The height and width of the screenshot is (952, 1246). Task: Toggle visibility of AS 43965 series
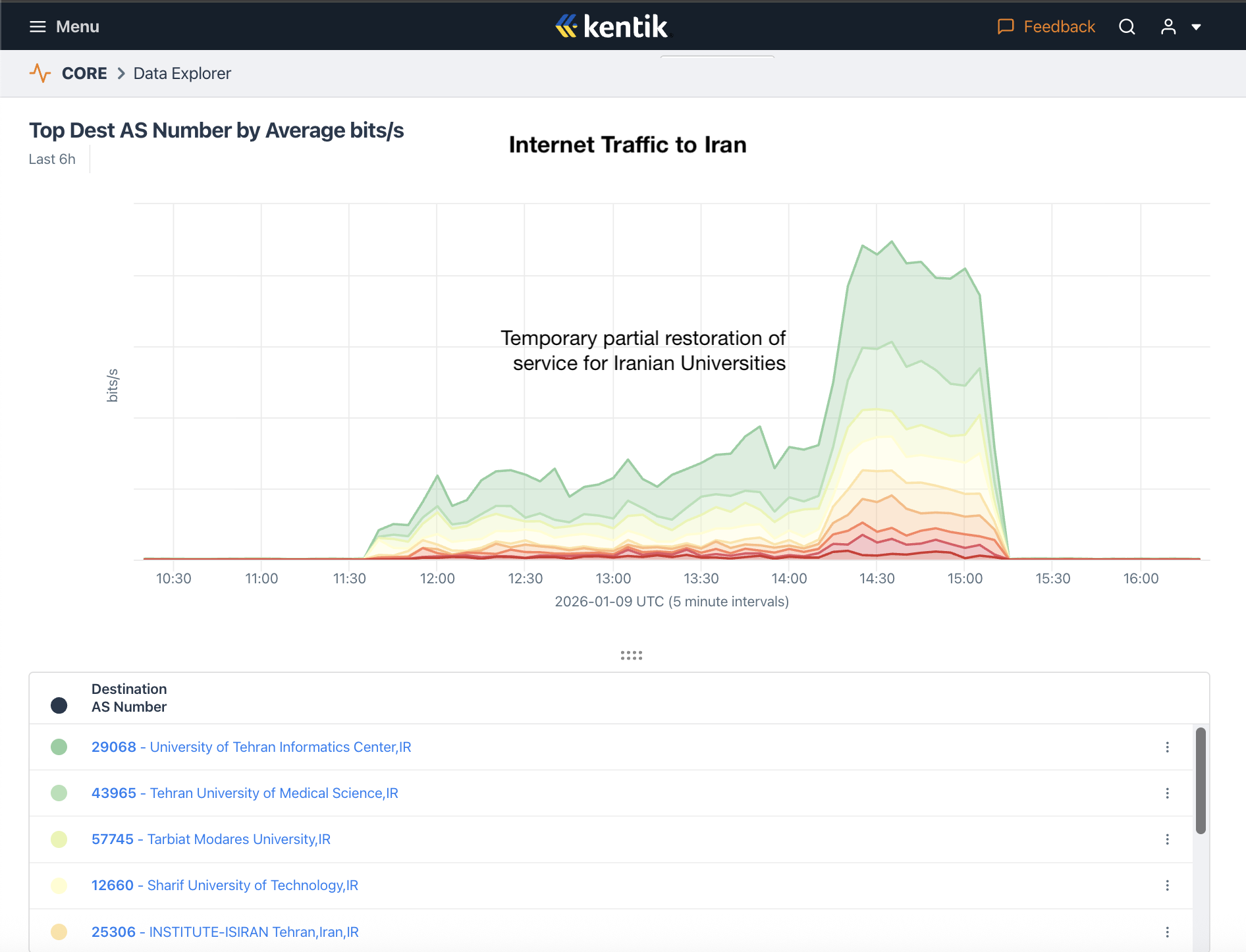coord(59,793)
